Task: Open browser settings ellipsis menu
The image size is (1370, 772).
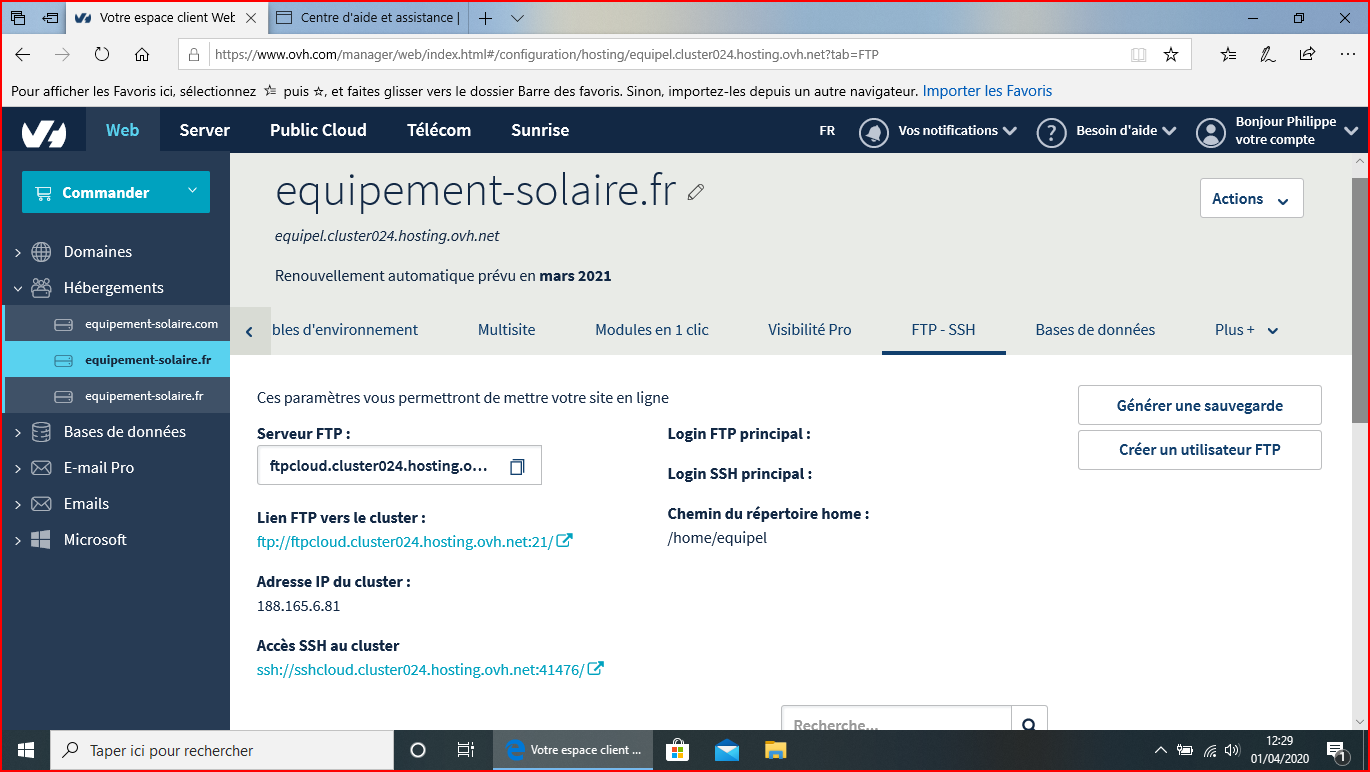Action: (x=1346, y=55)
